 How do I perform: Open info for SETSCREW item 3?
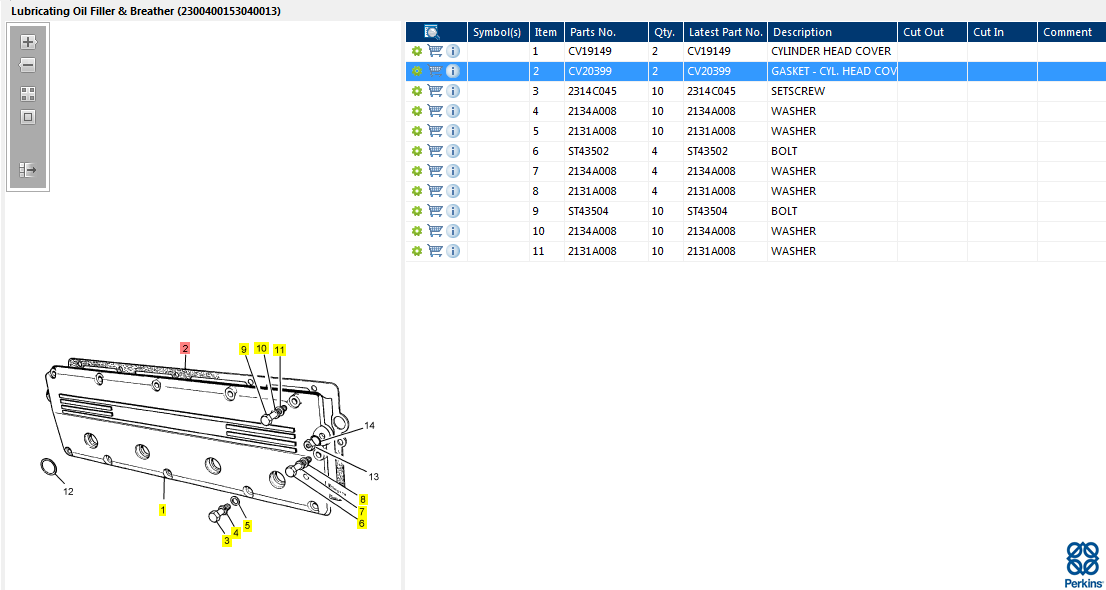[x=453, y=91]
